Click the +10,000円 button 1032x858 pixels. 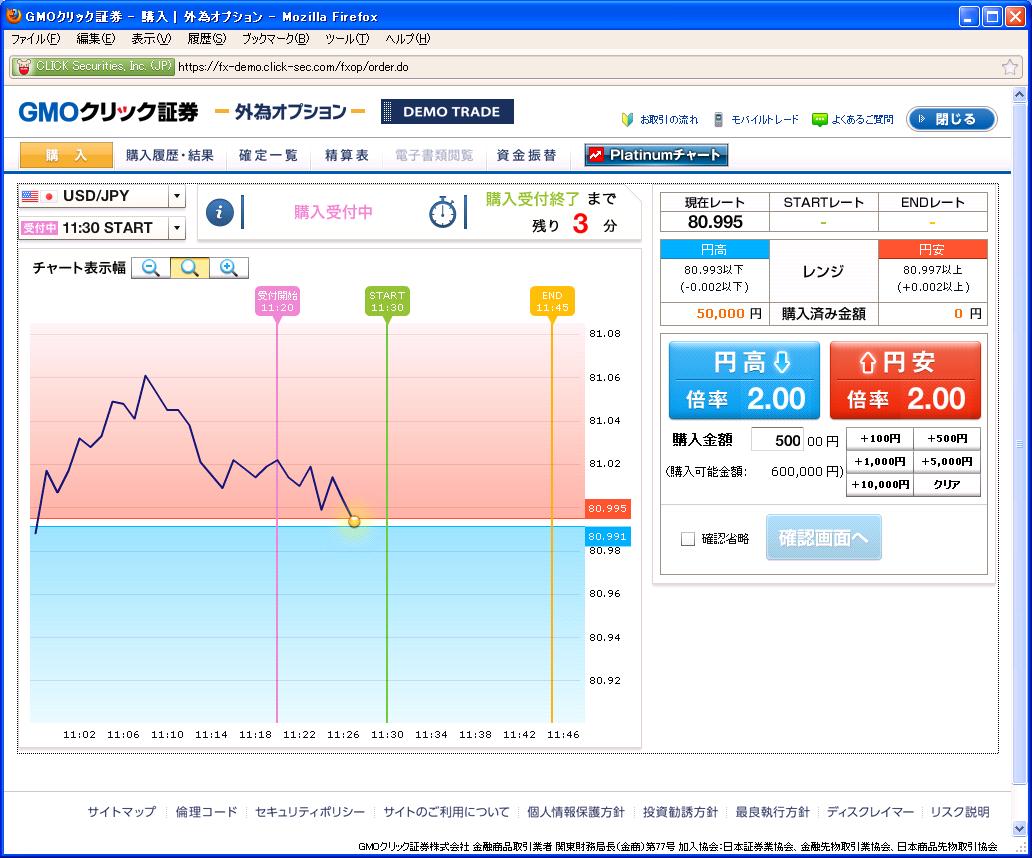coord(880,484)
